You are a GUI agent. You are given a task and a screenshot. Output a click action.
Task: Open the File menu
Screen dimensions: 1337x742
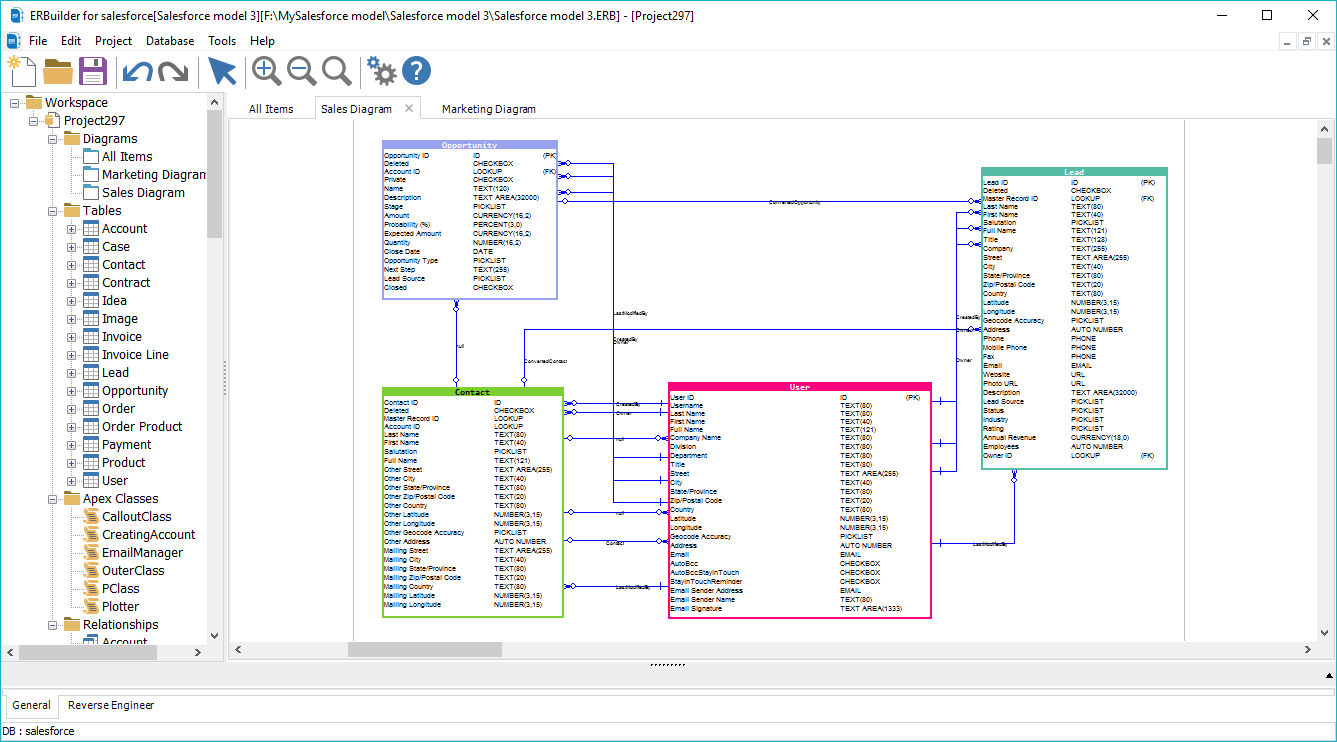tap(38, 41)
